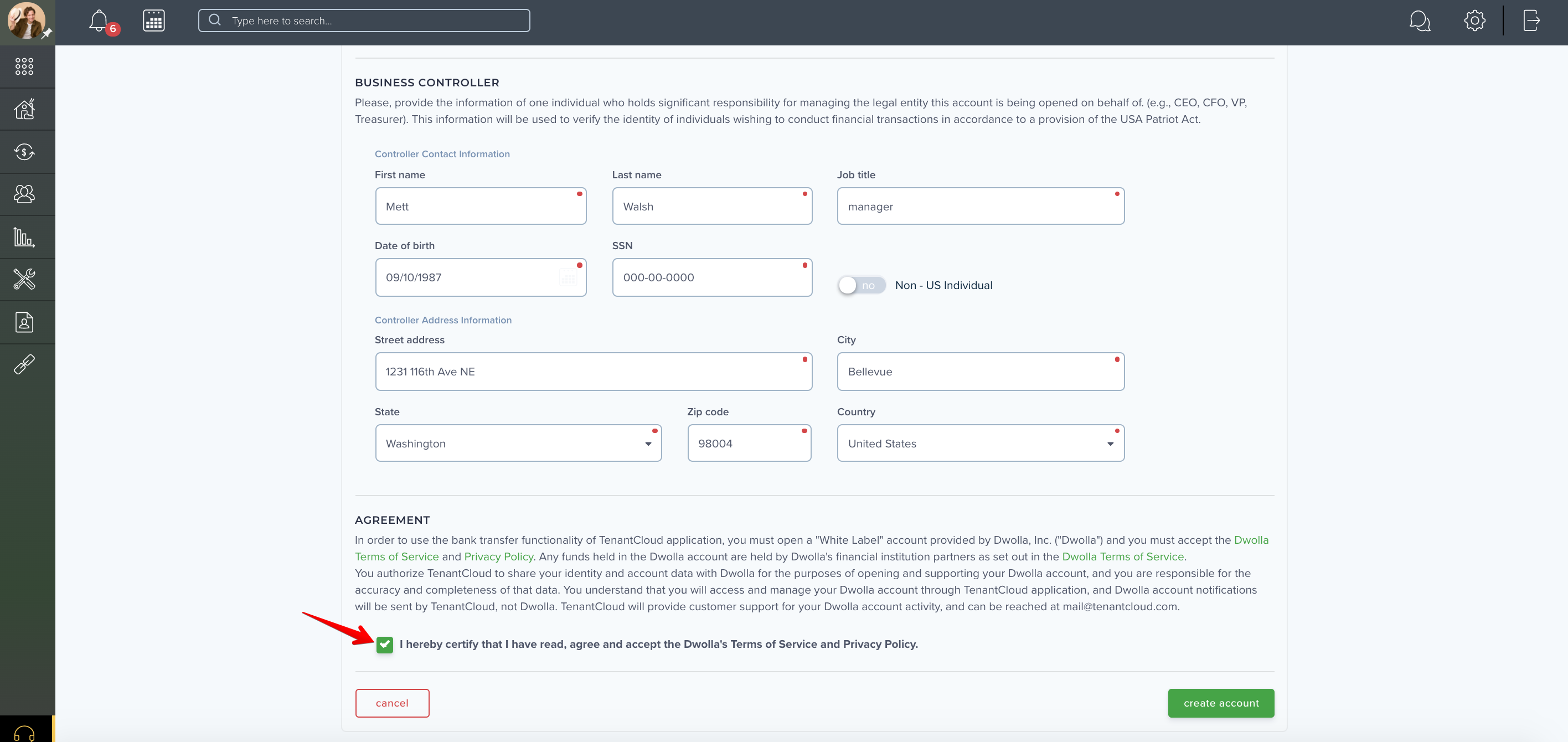Open the support headset icon at sidebar bottom
The height and width of the screenshot is (742, 1568).
pos(24,733)
